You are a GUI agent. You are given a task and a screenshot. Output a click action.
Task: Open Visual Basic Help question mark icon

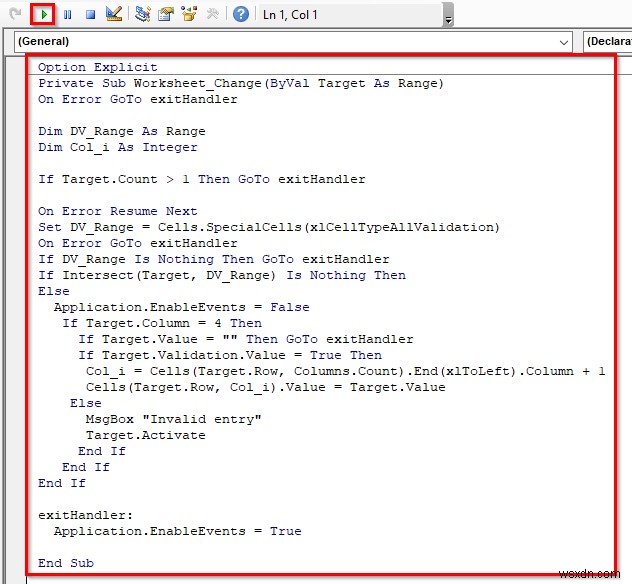coord(241,15)
